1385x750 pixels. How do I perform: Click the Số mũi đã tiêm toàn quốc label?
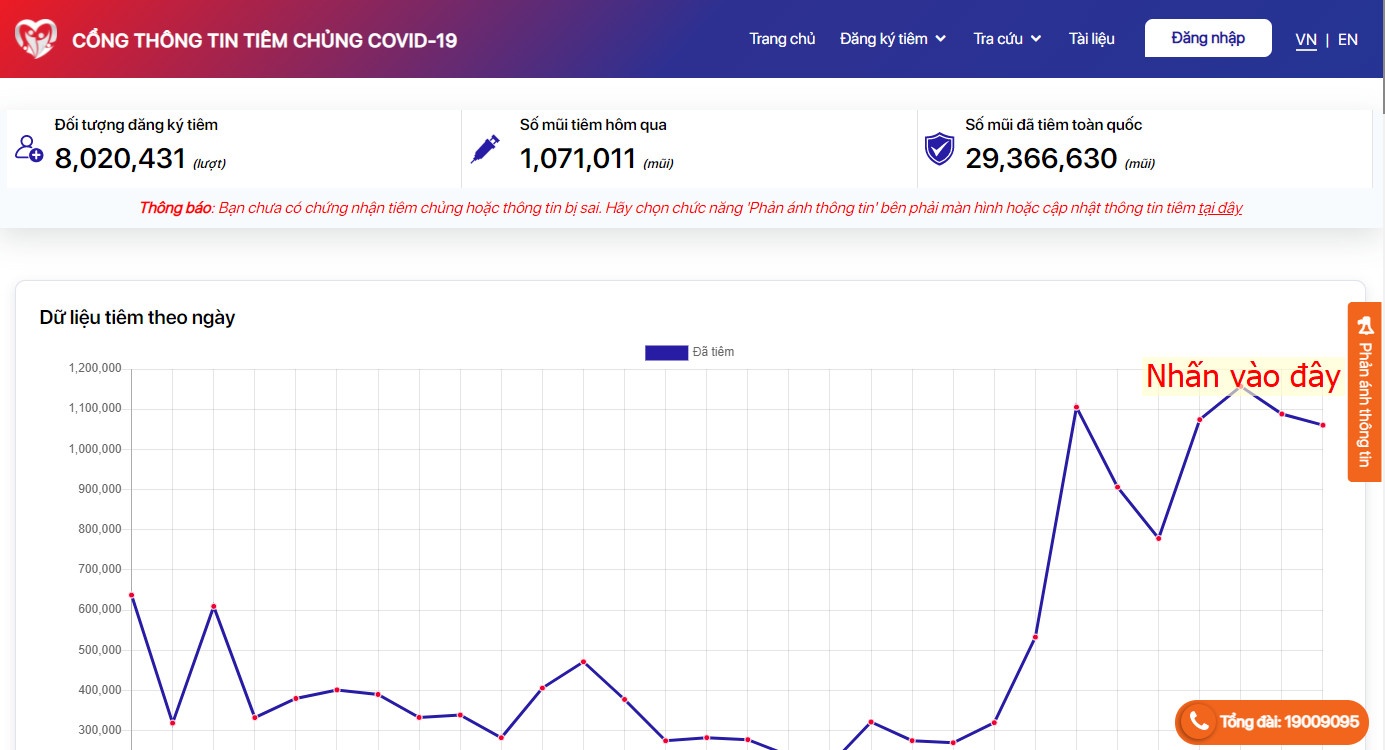[1054, 125]
